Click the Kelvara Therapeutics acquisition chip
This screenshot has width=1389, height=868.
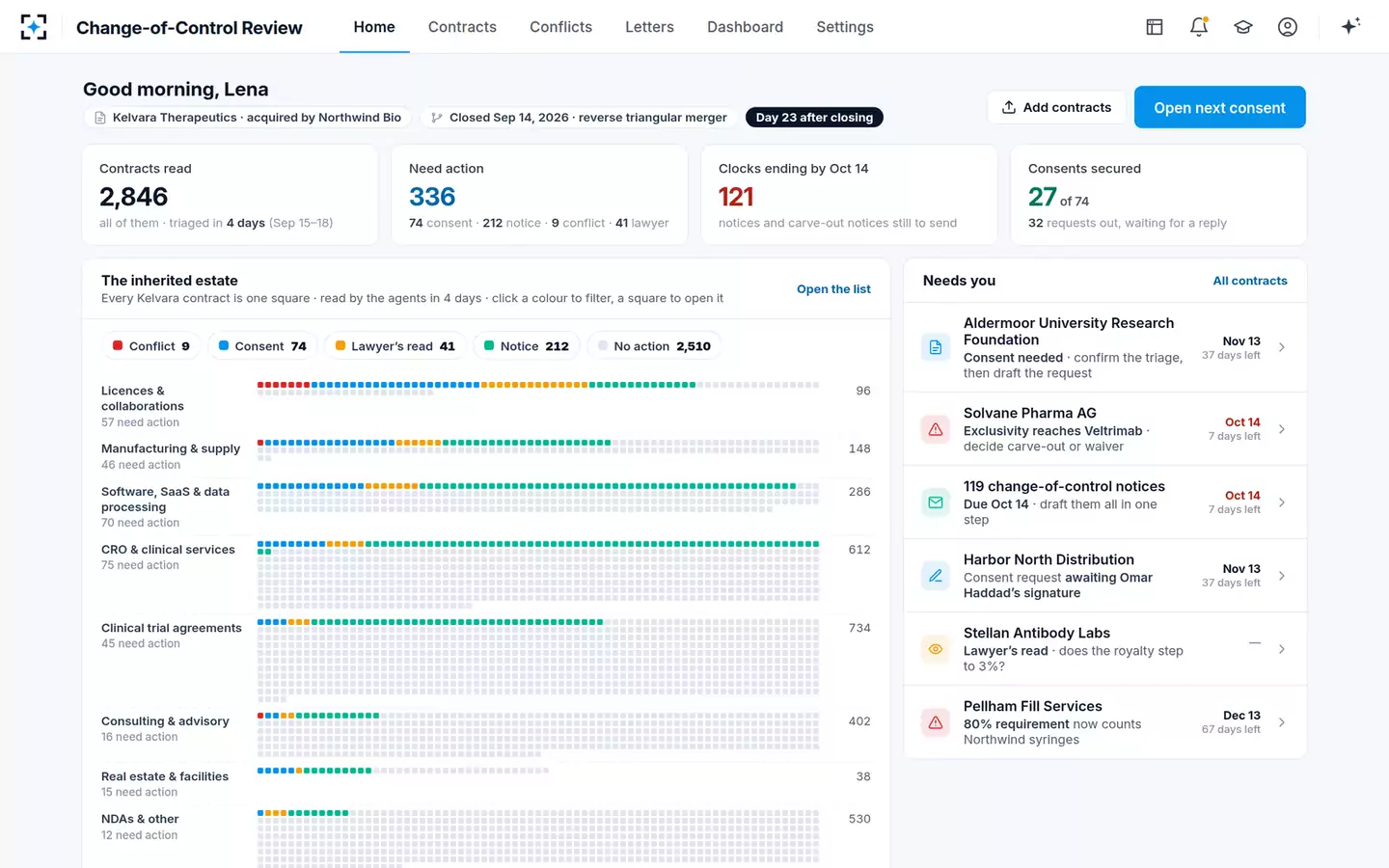click(x=248, y=118)
